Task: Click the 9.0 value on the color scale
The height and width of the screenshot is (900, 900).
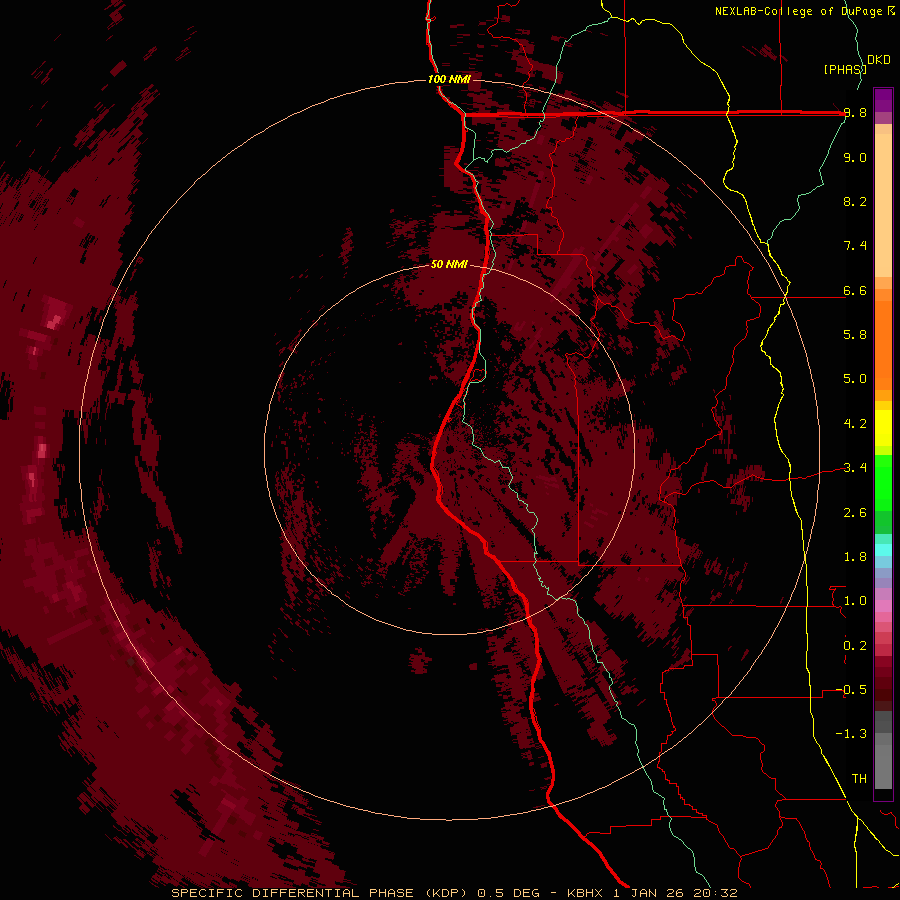Action: point(855,158)
